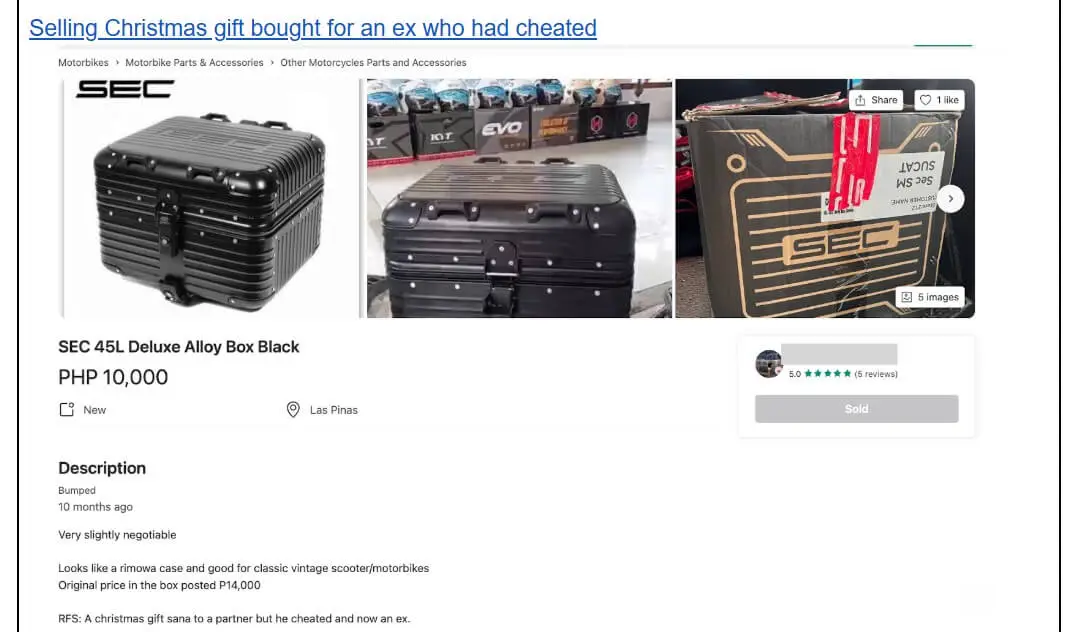Screen dimensions: 1065x632
Task: Click the Share icon button
Action: [876, 100]
